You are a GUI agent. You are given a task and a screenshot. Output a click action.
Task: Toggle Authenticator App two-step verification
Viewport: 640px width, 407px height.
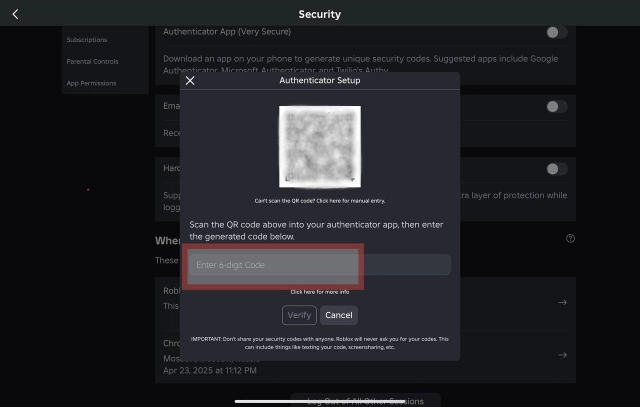click(556, 32)
